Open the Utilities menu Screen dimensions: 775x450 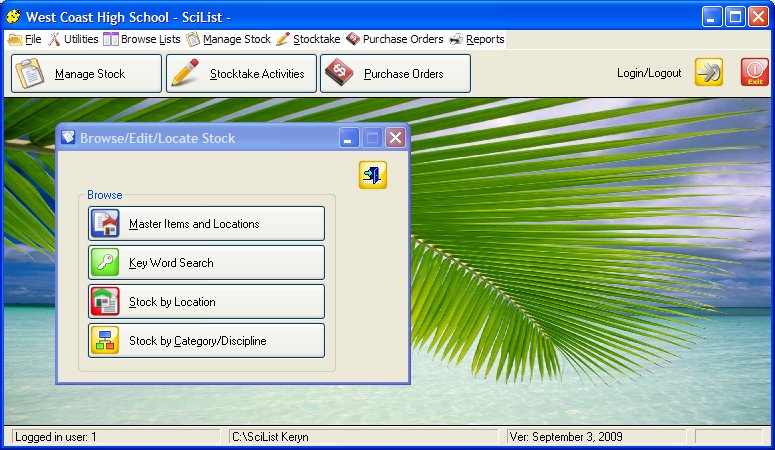coord(73,40)
